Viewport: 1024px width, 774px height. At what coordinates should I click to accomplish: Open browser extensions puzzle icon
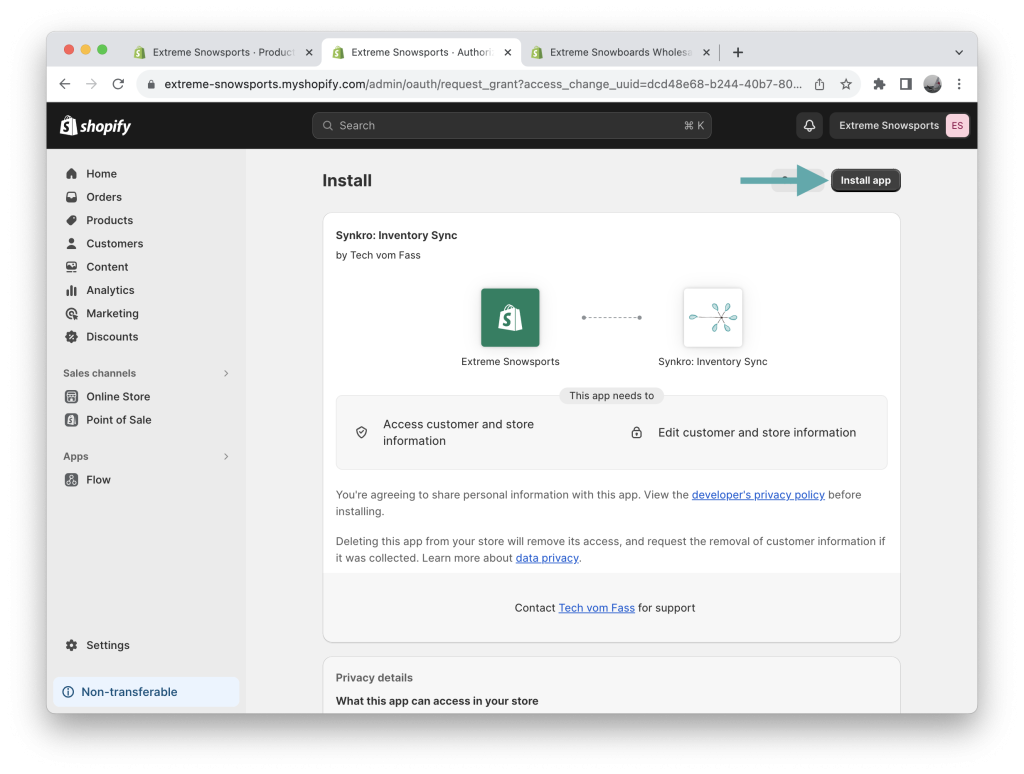[x=879, y=84]
